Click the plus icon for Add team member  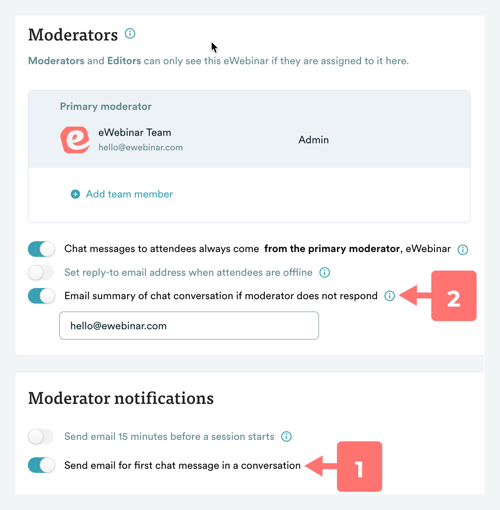pyautogui.click(x=75, y=194)
